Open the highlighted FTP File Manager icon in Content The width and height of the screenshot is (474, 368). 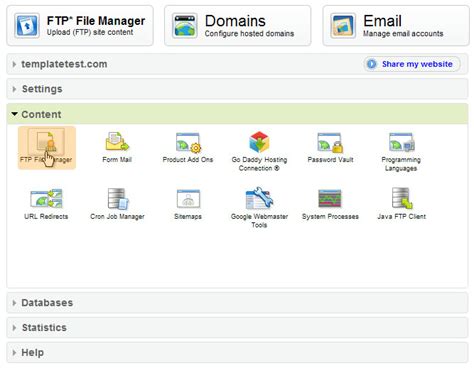pyautogui.click(x=47, y=143)
